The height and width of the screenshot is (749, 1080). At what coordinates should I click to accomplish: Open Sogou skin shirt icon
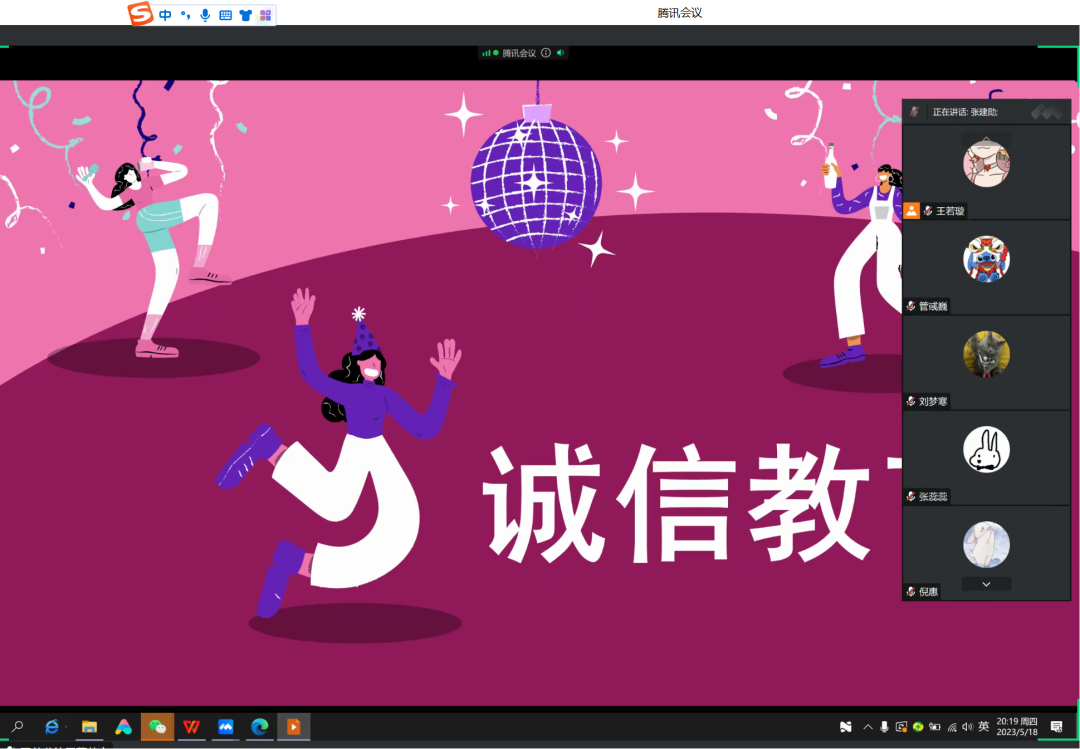tap(245, 15)
